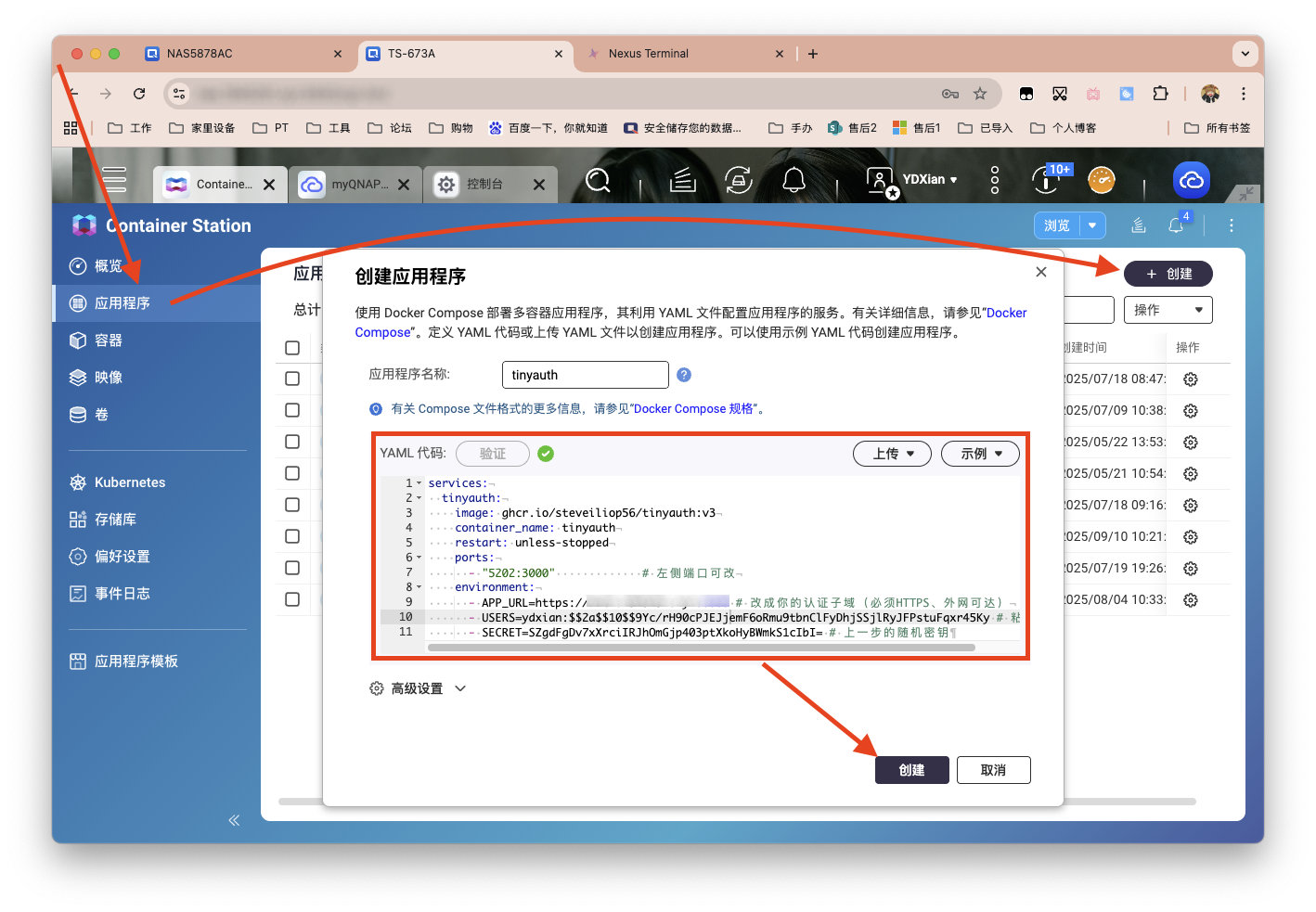The height and width of the screenshot is (912, 1316).
Task: Click 创建 to create the tinyauth application
Action: (x=911, y=769)
